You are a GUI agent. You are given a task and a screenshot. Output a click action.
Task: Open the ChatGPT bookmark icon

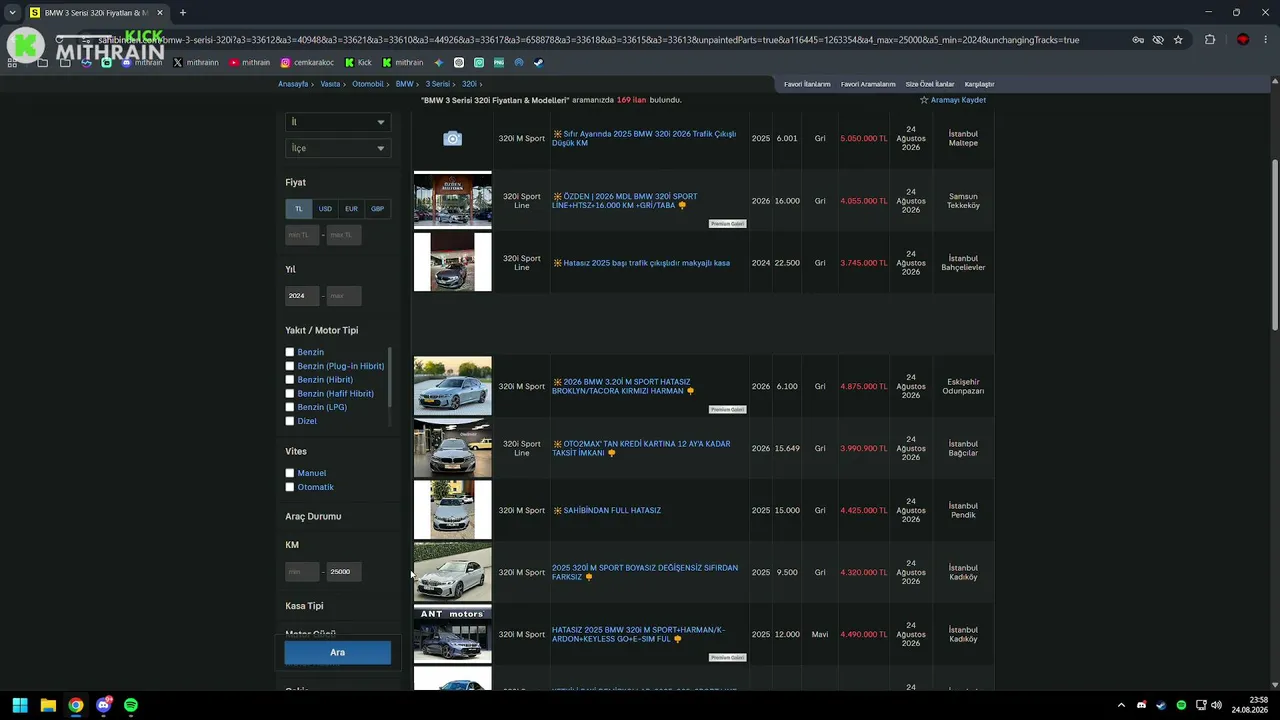pos(459,62)
